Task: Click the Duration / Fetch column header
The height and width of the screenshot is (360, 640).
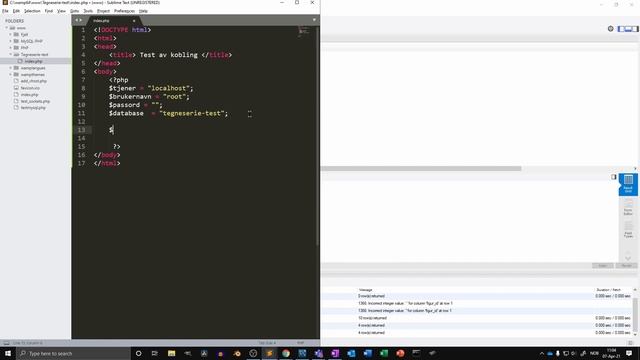Action: point(609,289)
